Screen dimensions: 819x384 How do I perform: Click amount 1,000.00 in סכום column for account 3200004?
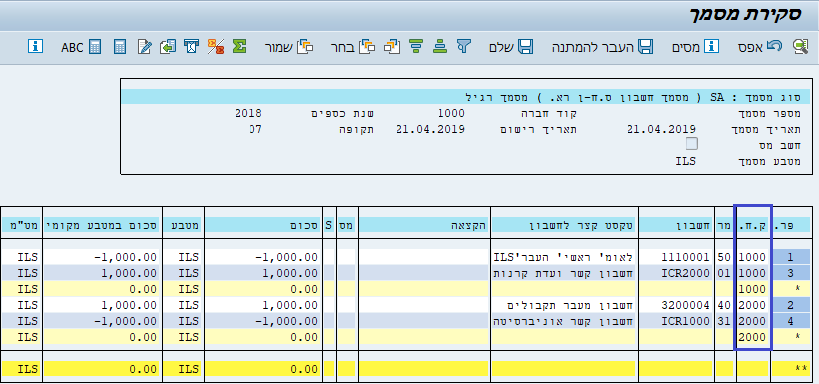(x=289, y=305)
